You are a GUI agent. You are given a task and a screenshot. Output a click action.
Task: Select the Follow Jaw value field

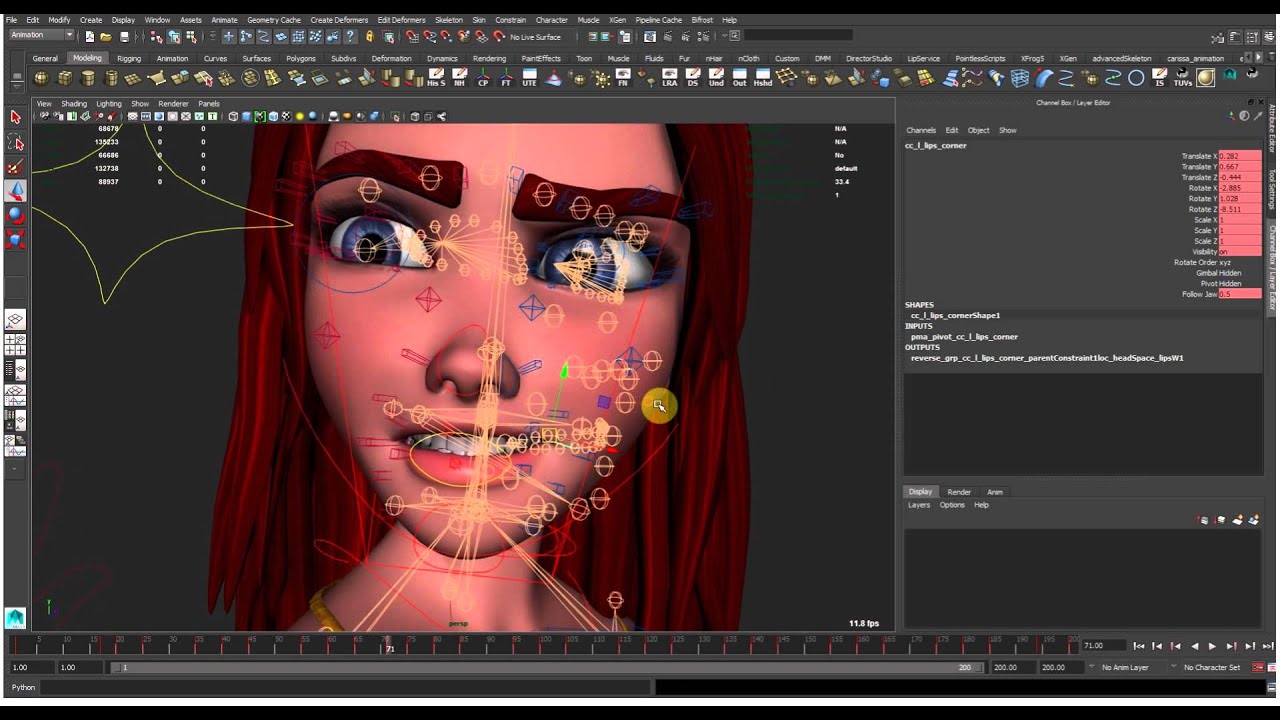pyautogui.click(x=1240, y=294)
